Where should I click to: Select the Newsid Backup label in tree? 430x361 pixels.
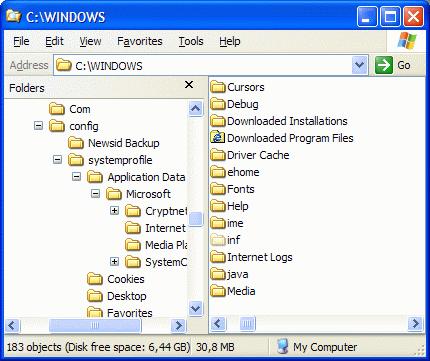[x=124, y=143]
